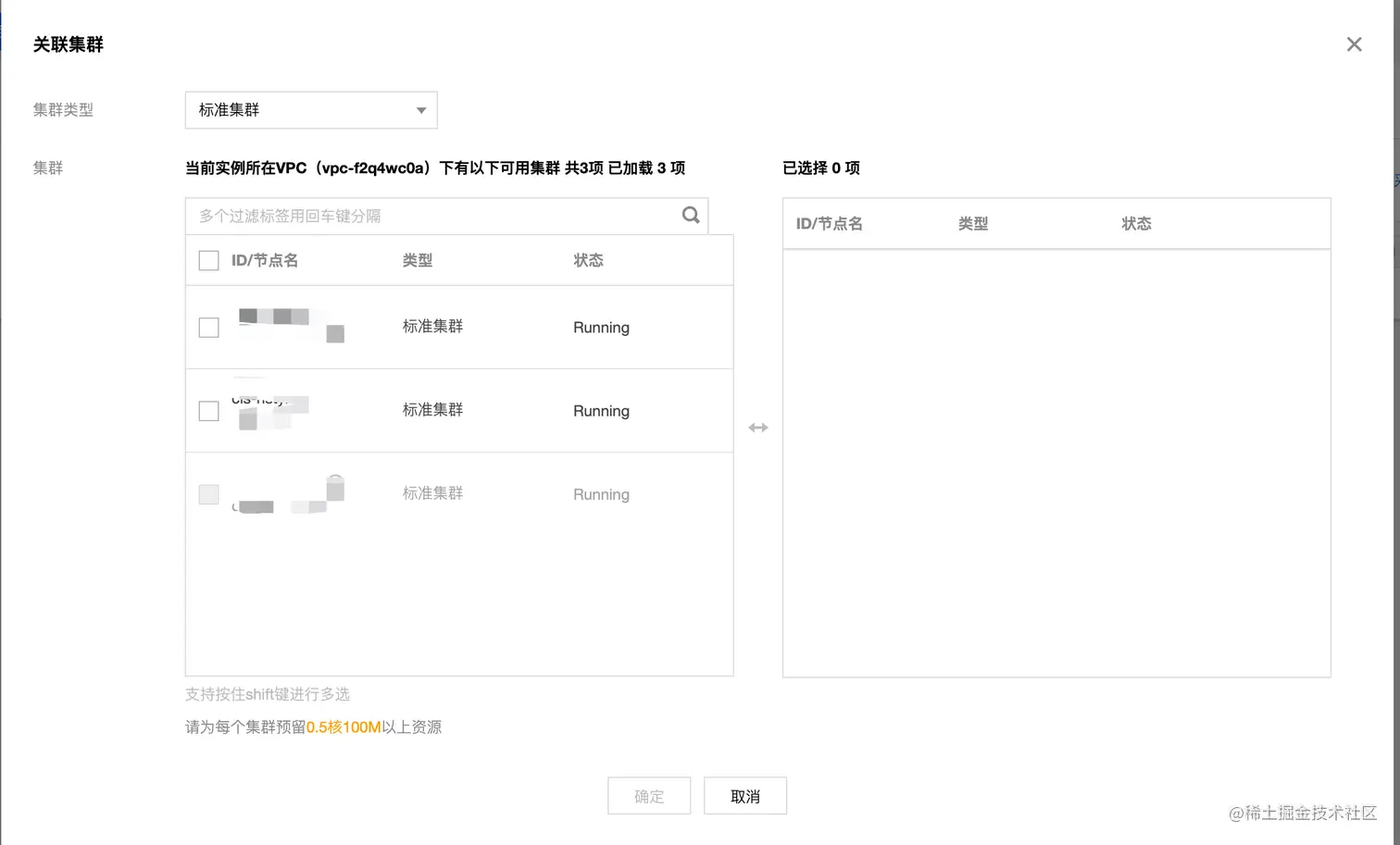Click the left list 状态 column header
1400x845 pixels.
(x=588, y=261)
